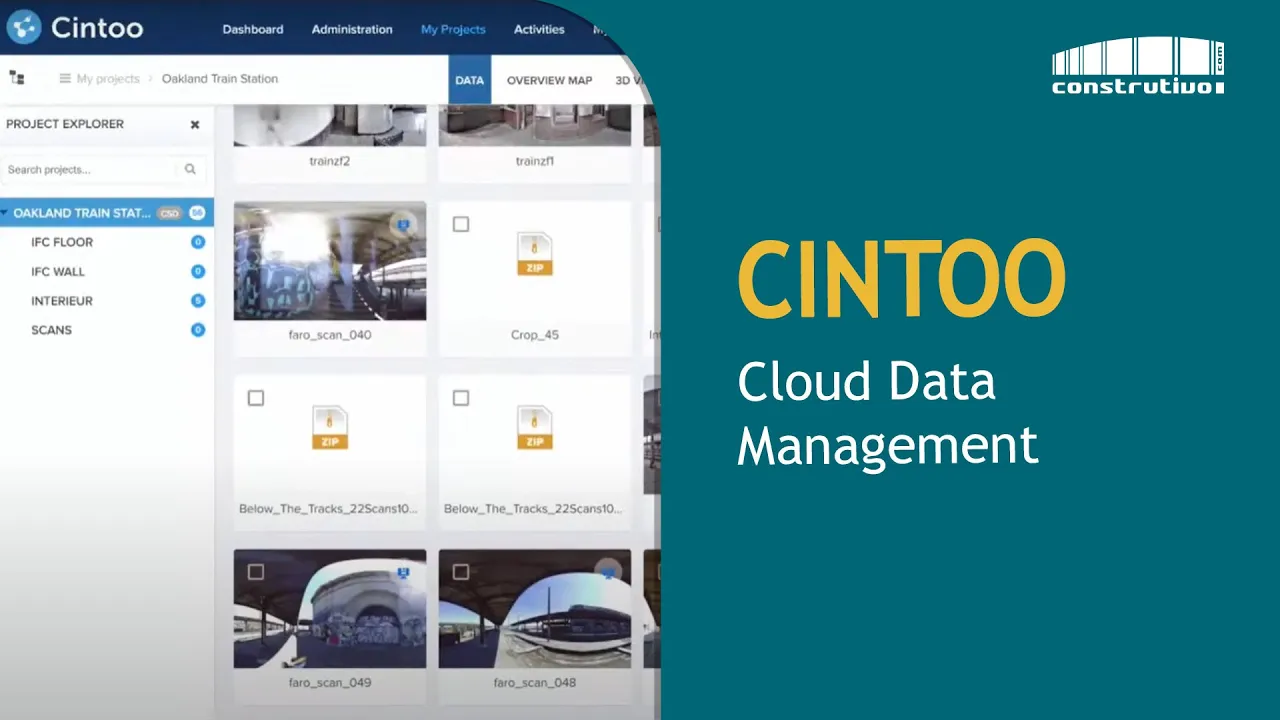Click the count badge next to SCANS

coord(198,330)
